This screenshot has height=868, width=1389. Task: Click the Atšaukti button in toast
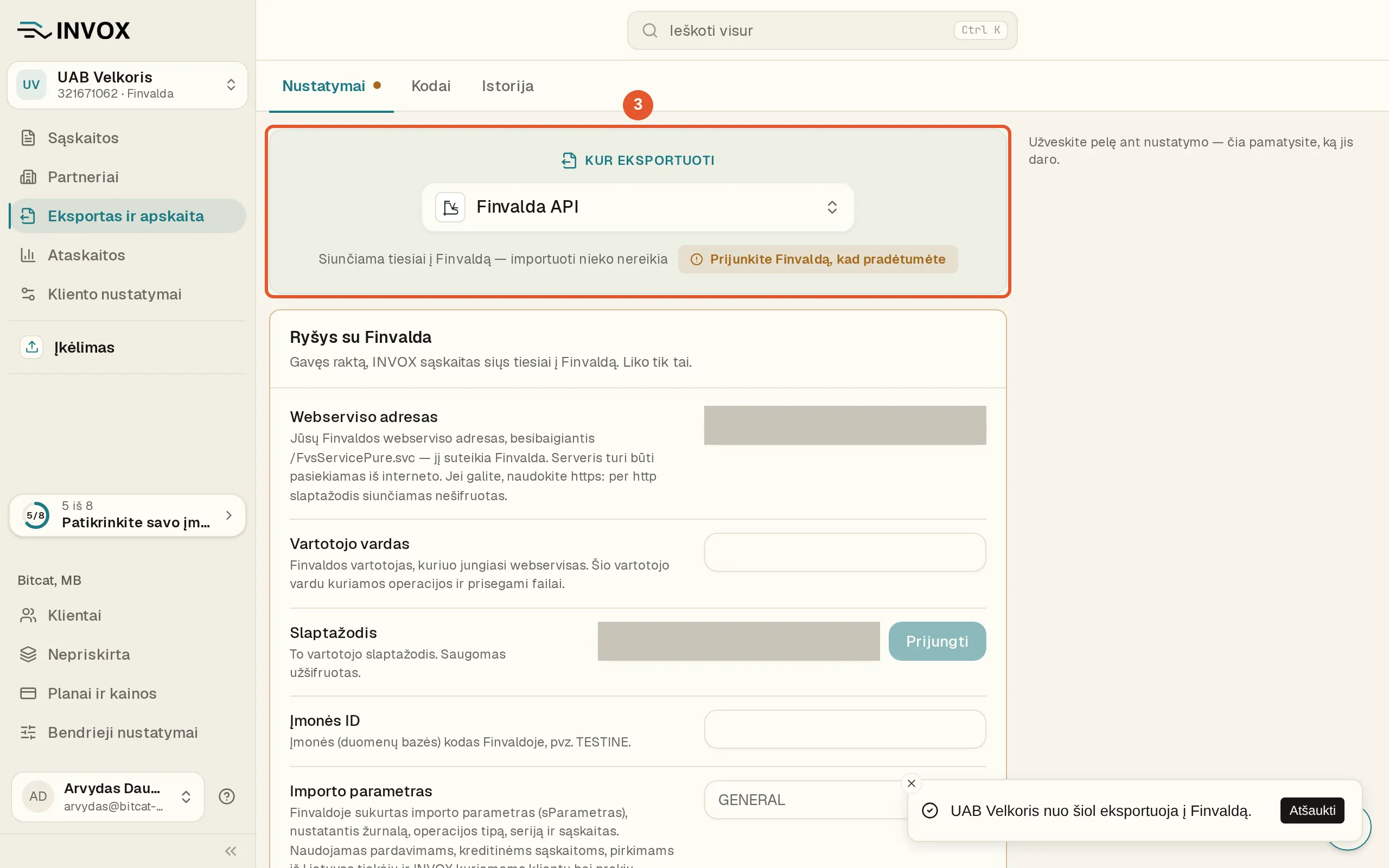tap(1312, 810)
